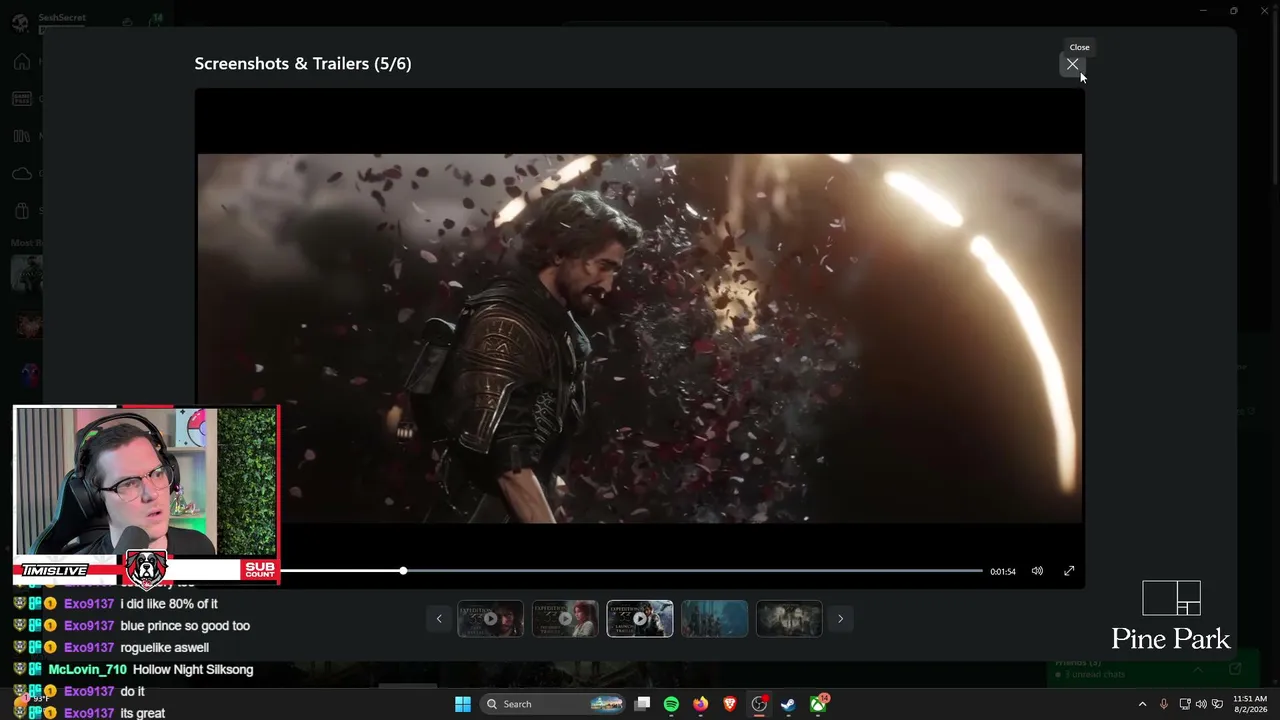Click the 0:01:54 trailer time readout

(x=1003, y=572)
